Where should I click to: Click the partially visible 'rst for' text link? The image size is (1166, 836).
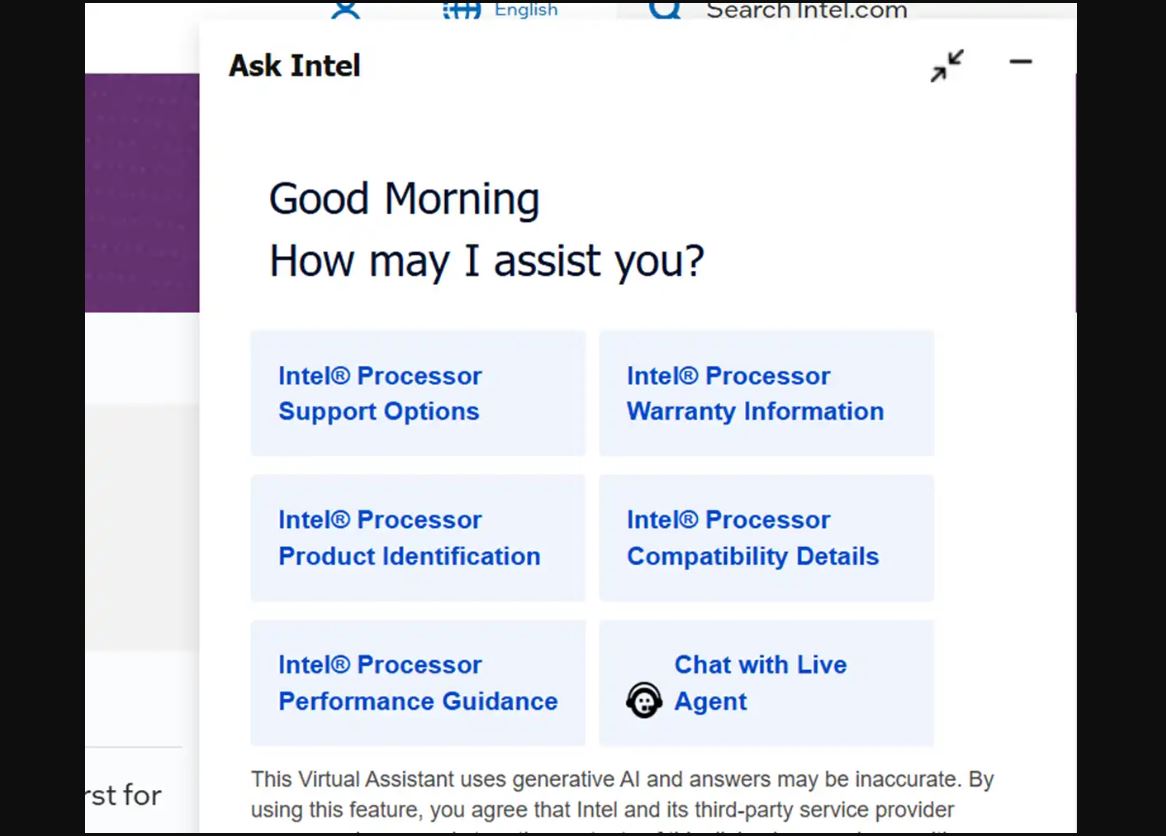(120, 796)
